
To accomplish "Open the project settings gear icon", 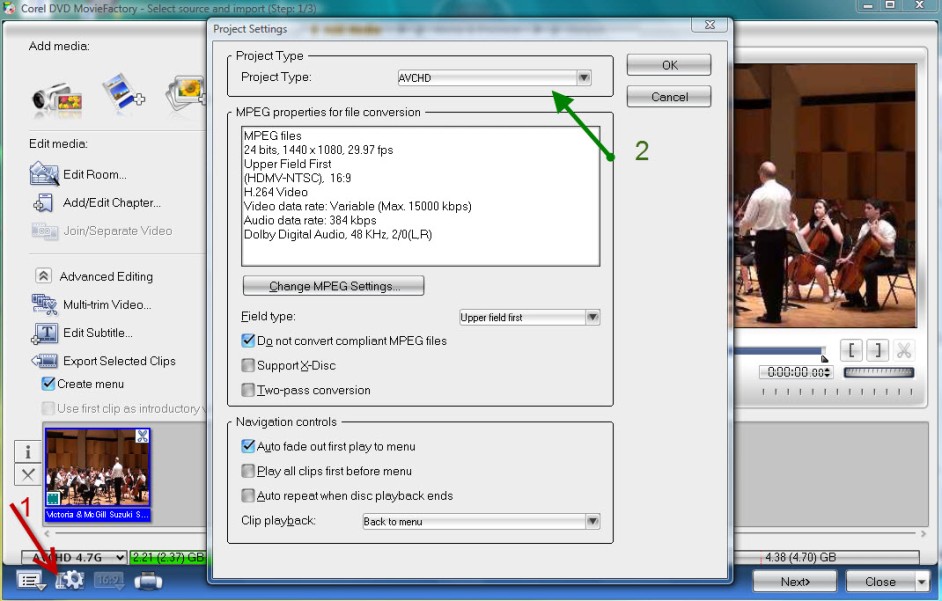I will tap(70, 580).
